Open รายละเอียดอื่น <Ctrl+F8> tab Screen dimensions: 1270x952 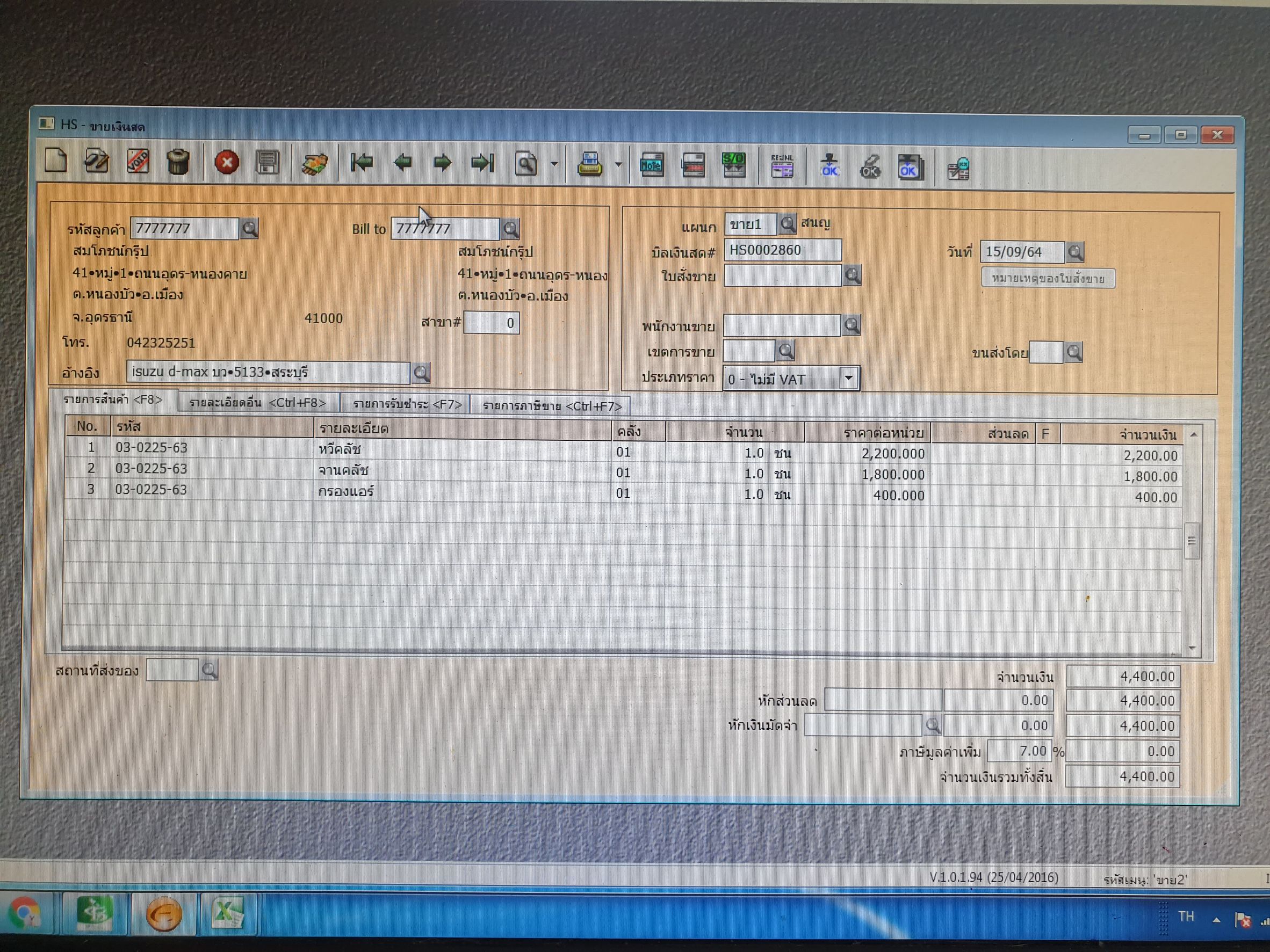pos(258,403)
